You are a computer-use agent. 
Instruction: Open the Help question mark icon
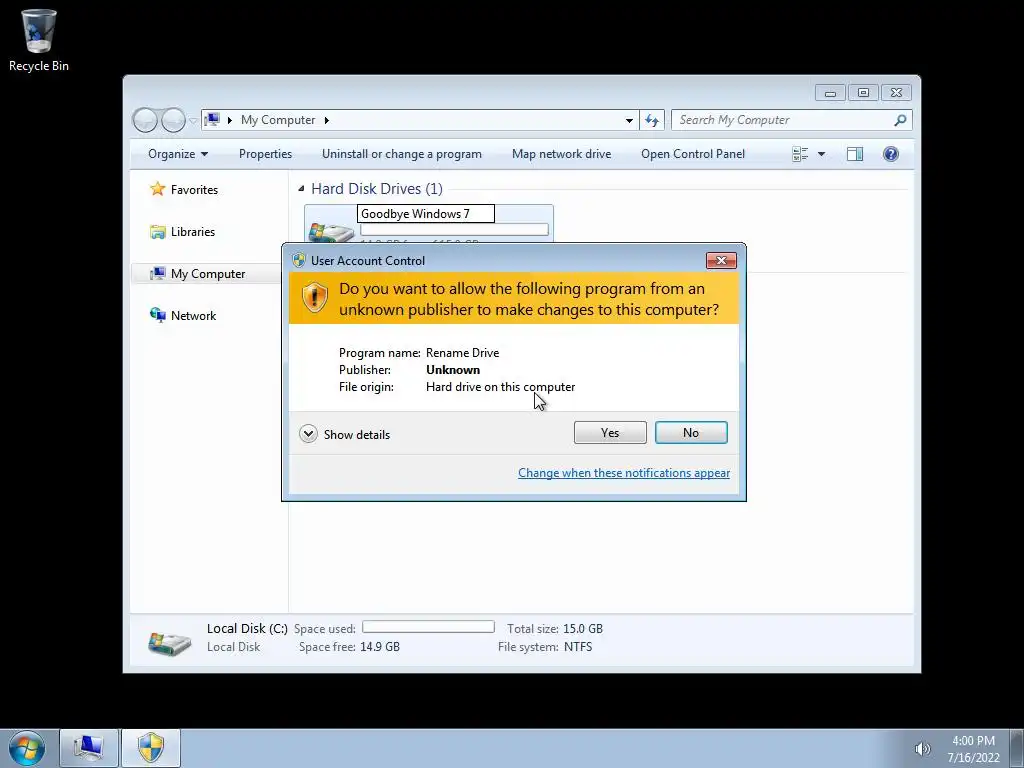pos(891,154)
